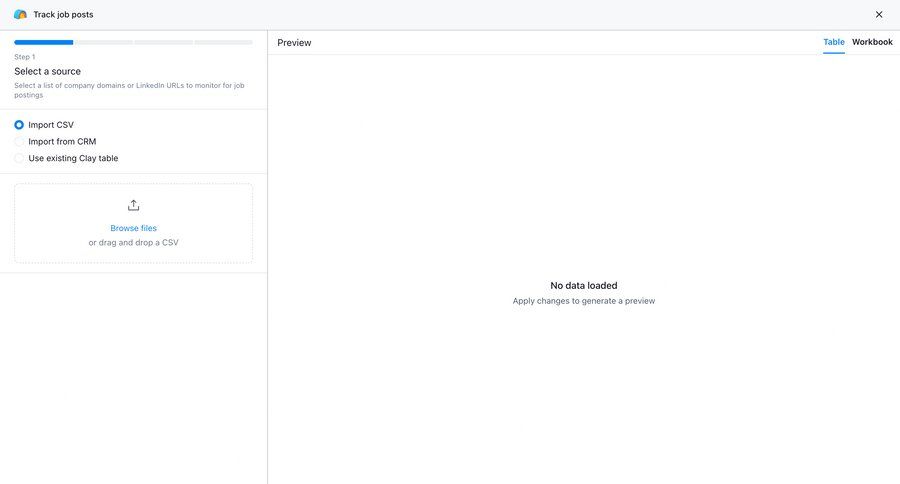Click the 'No data loaded' message
900x484 pixels.
pyautogui.click(x=584, y=285)
